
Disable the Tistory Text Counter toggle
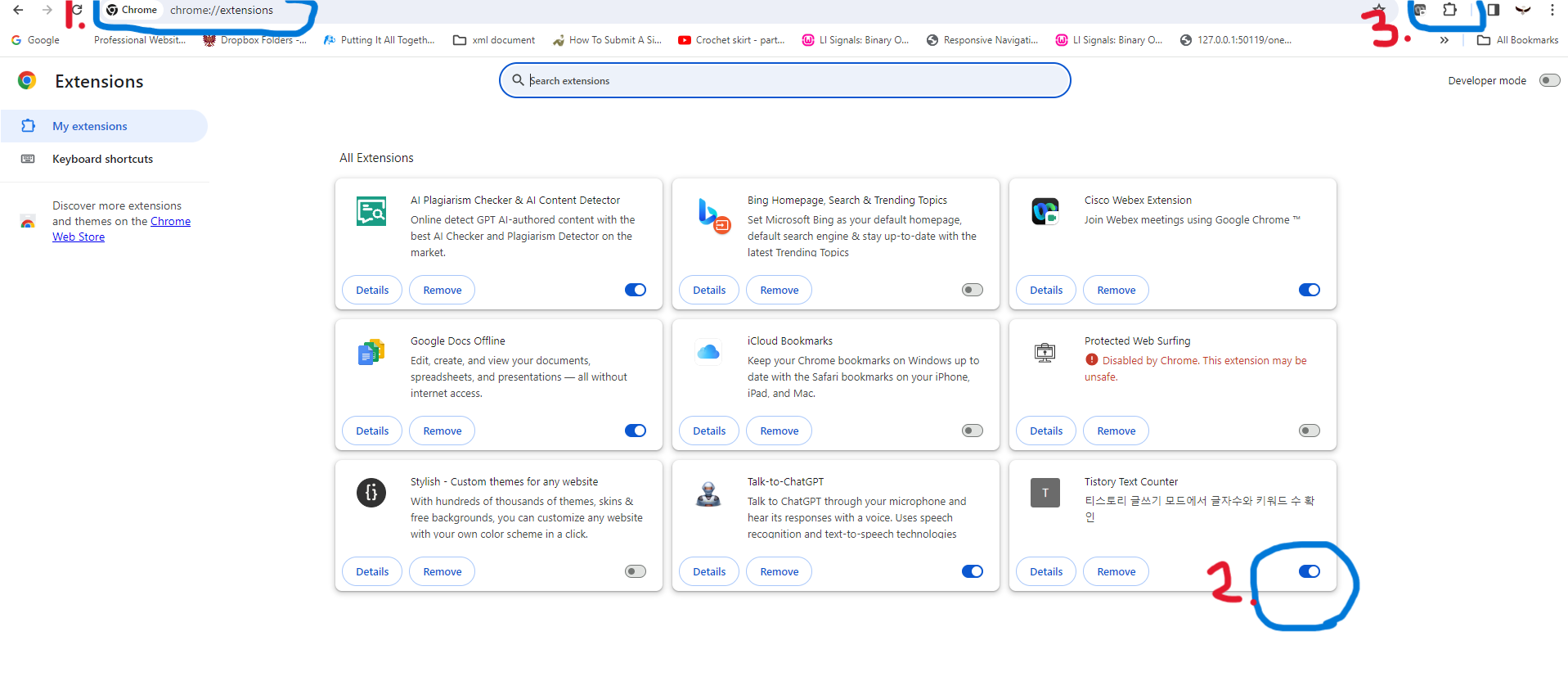(x=1310, y=571)
